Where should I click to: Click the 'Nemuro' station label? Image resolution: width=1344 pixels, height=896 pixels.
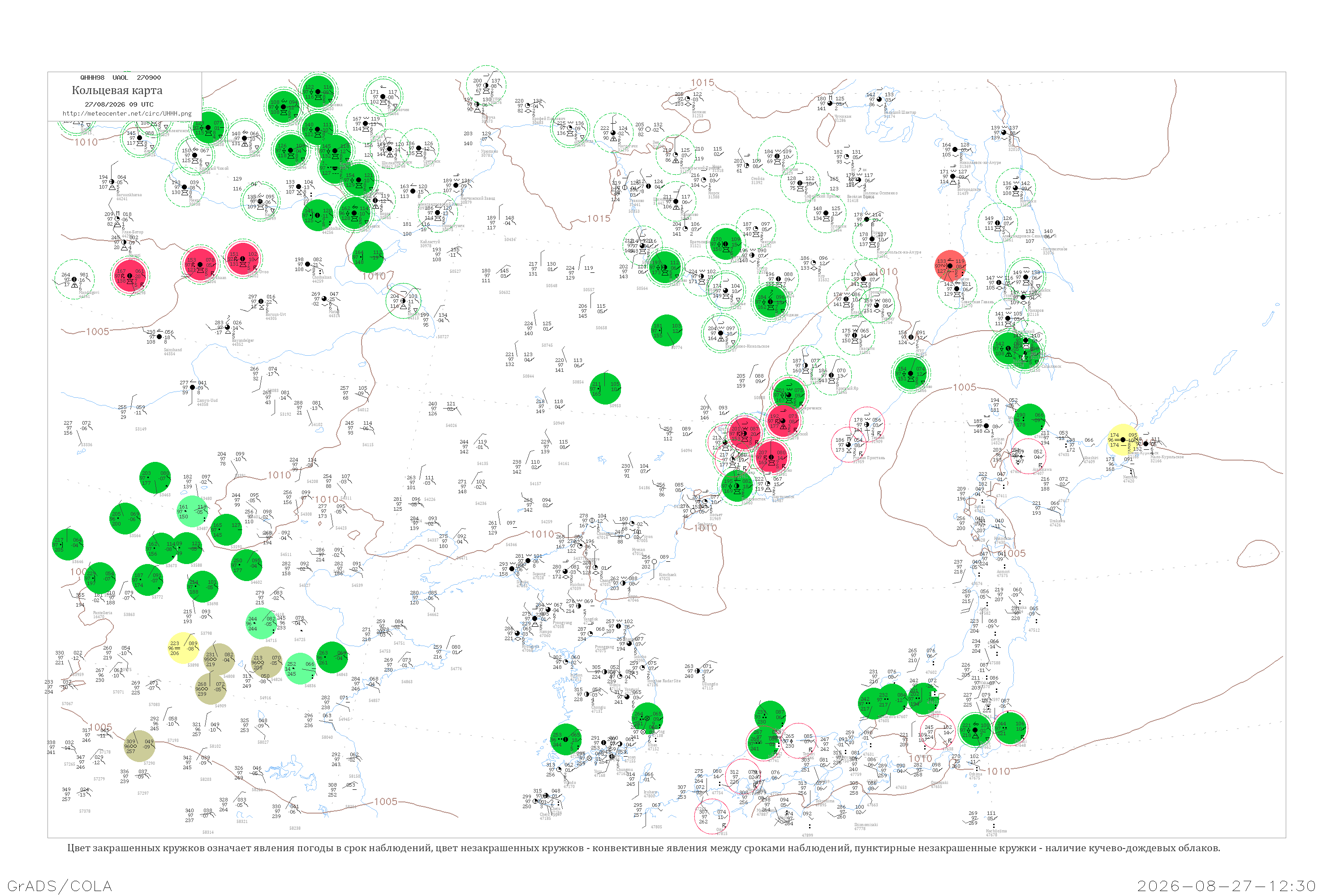pos(1130,477)
